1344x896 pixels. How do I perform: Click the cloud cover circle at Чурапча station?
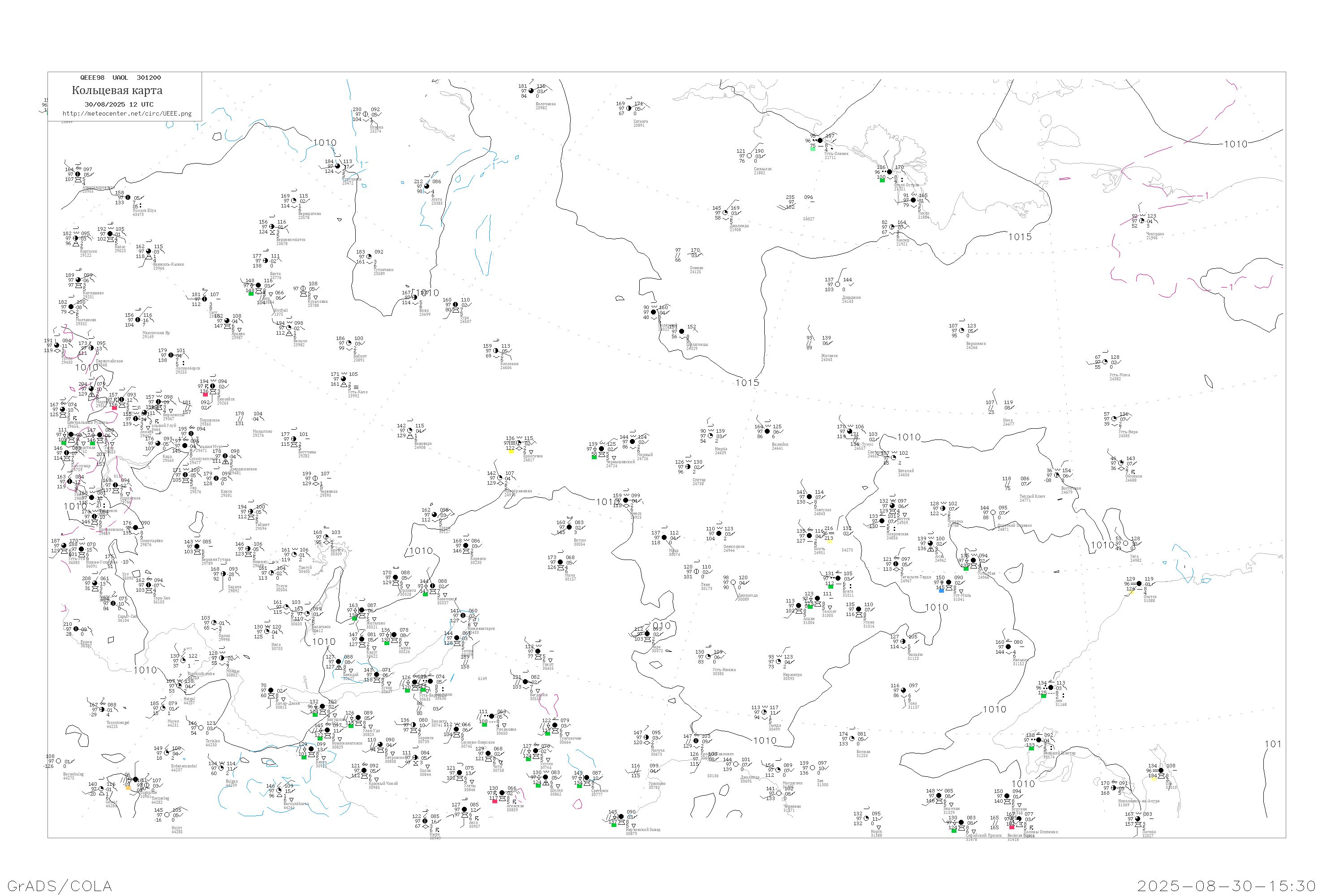tap(943, 508)
